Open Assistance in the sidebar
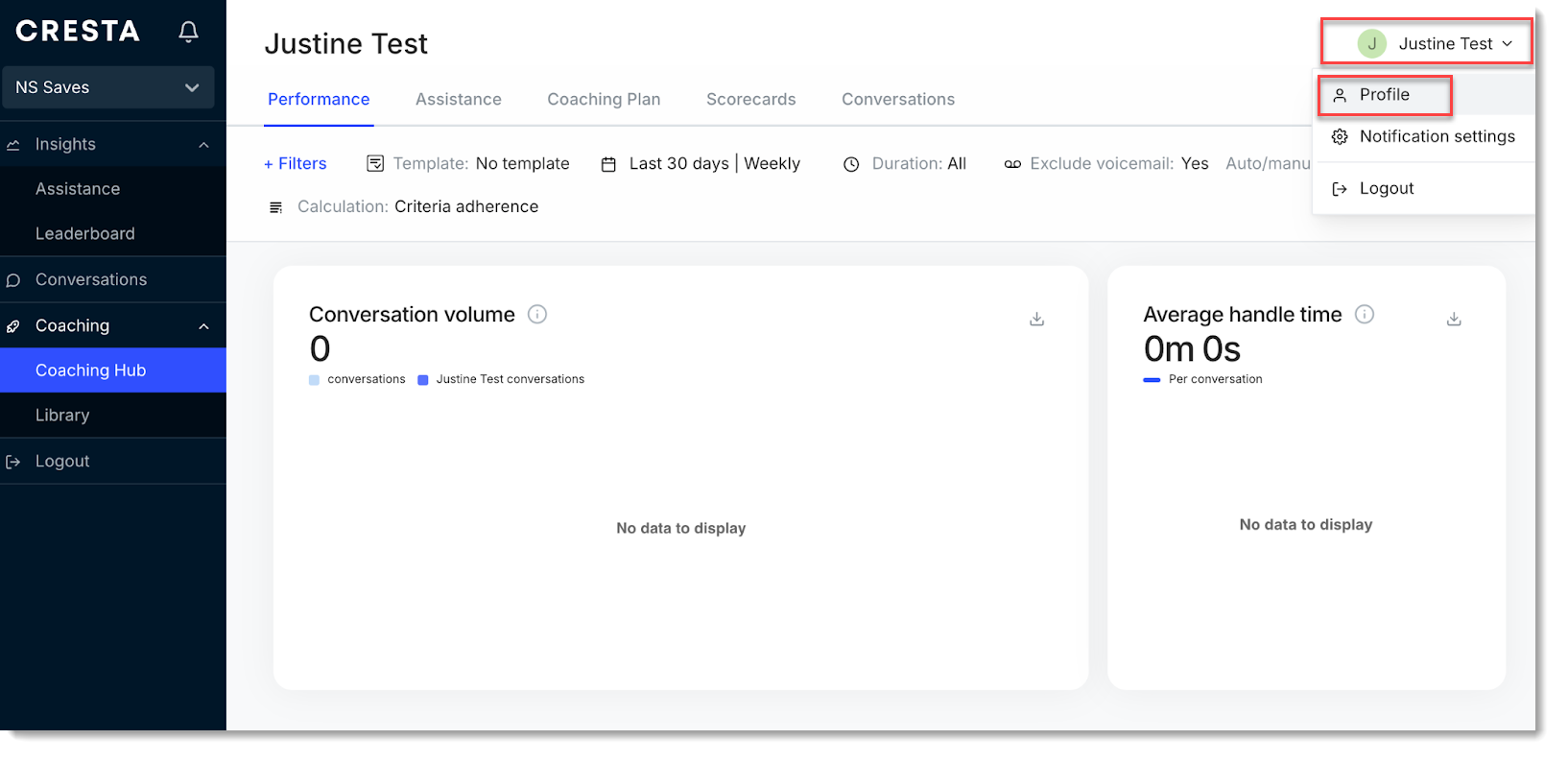This screenshot has width=1568, height=763. (x=78, y=189)
